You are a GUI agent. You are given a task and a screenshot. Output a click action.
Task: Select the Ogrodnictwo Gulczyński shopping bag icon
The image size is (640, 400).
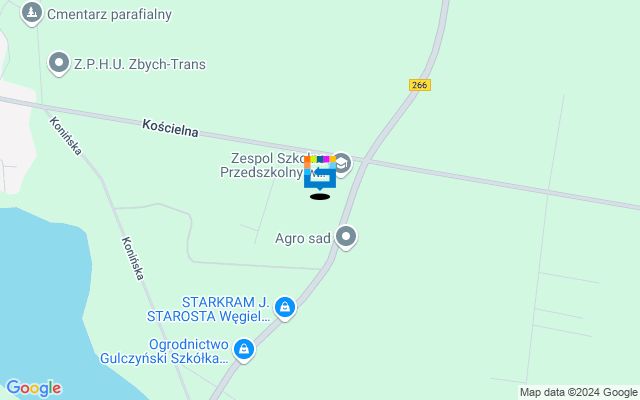click(x=244, y=350)
